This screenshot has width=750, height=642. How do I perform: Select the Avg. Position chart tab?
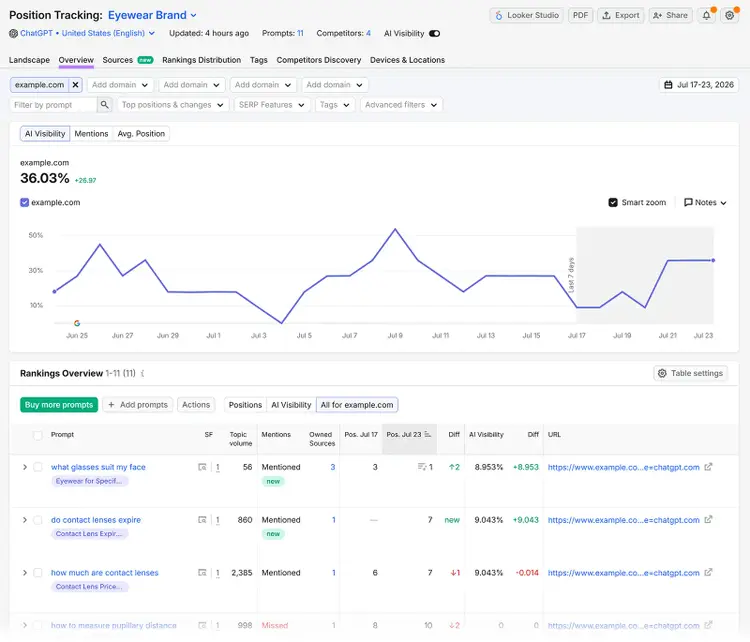click(x=141, y=134)
